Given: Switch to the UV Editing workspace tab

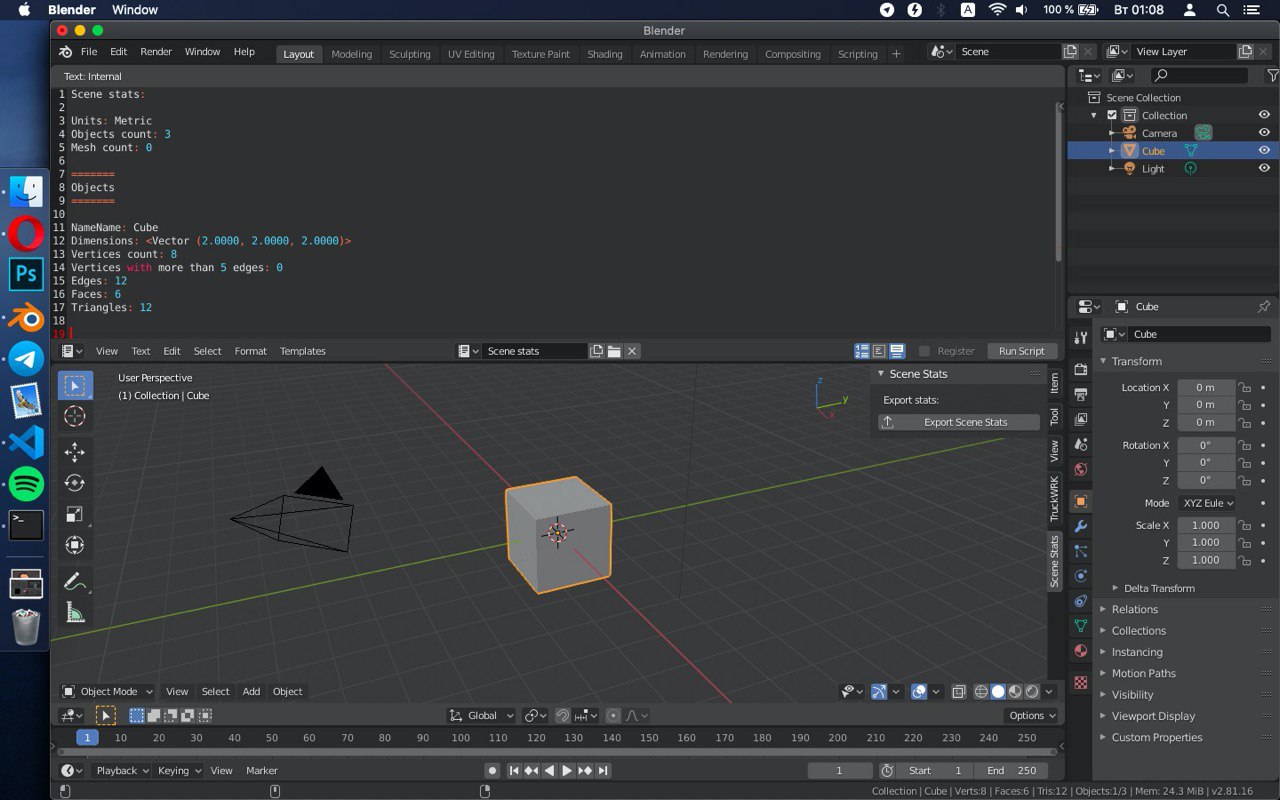Looking at the screenshot, I should coord(471,54).
